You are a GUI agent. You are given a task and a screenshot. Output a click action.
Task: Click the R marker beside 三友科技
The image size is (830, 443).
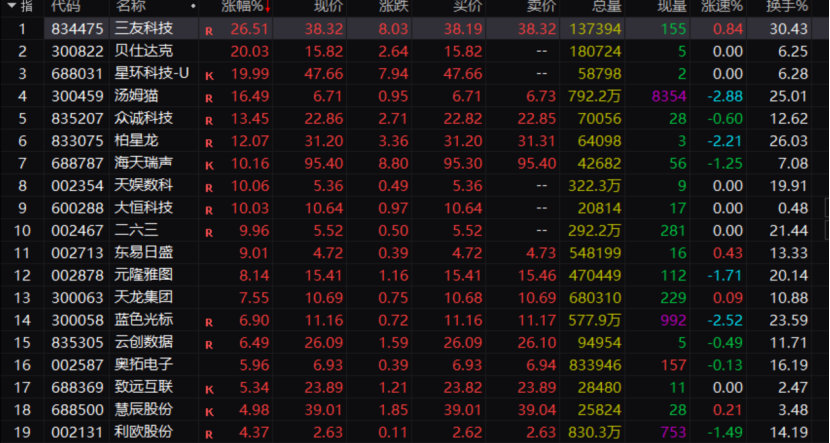(209, 30)
